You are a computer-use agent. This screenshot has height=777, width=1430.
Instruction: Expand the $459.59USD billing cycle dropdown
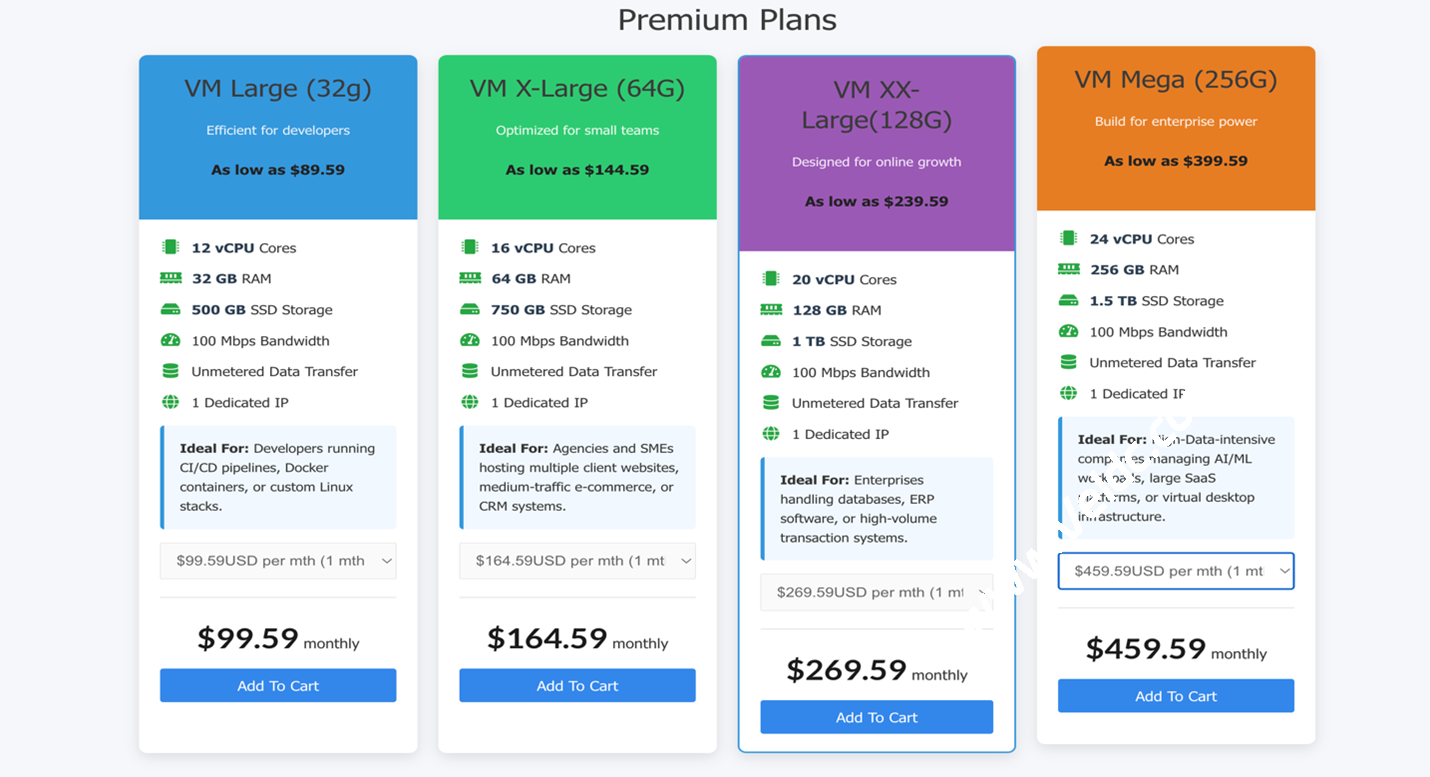(x=1175, y=571)
